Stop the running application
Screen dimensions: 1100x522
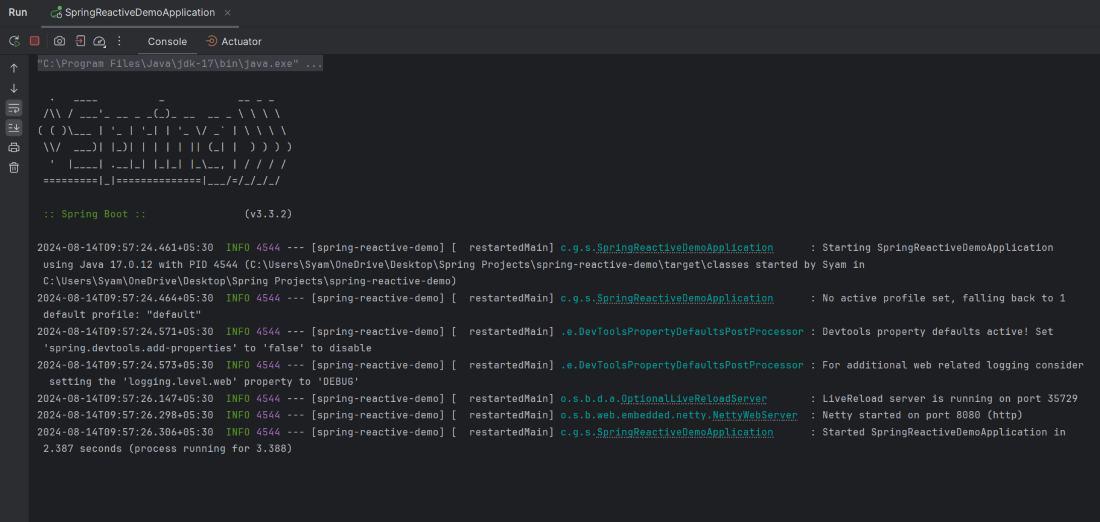(x=34, y=41)
